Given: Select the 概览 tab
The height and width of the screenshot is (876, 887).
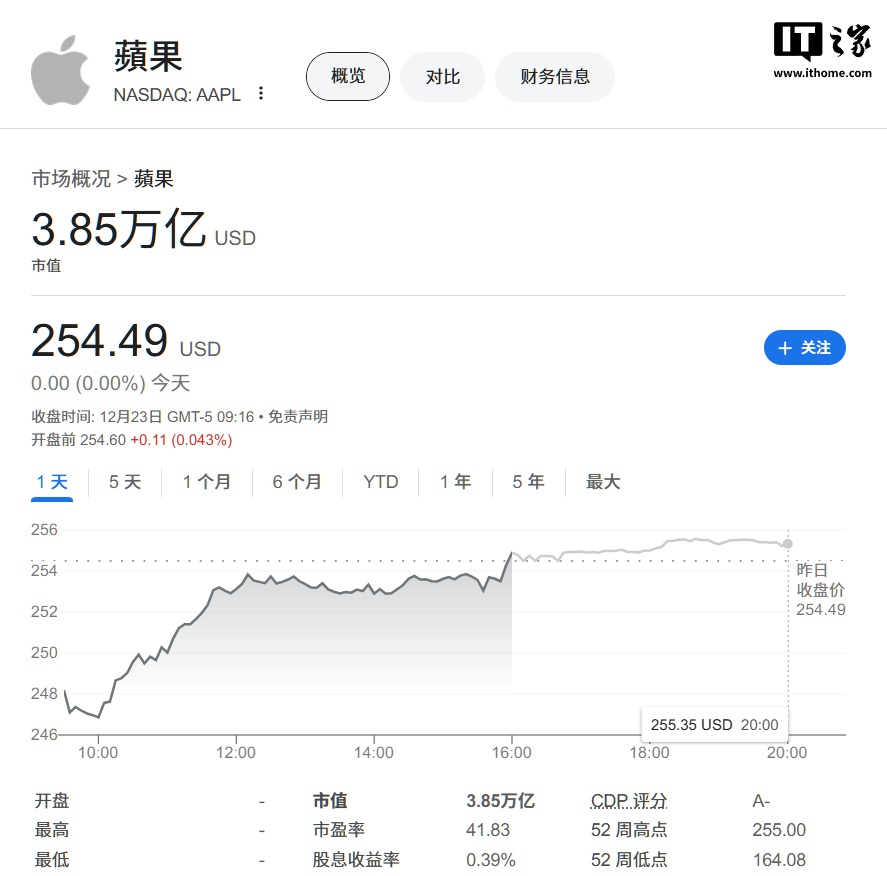Looking at the screenshot, I should [x=348, y=76].
